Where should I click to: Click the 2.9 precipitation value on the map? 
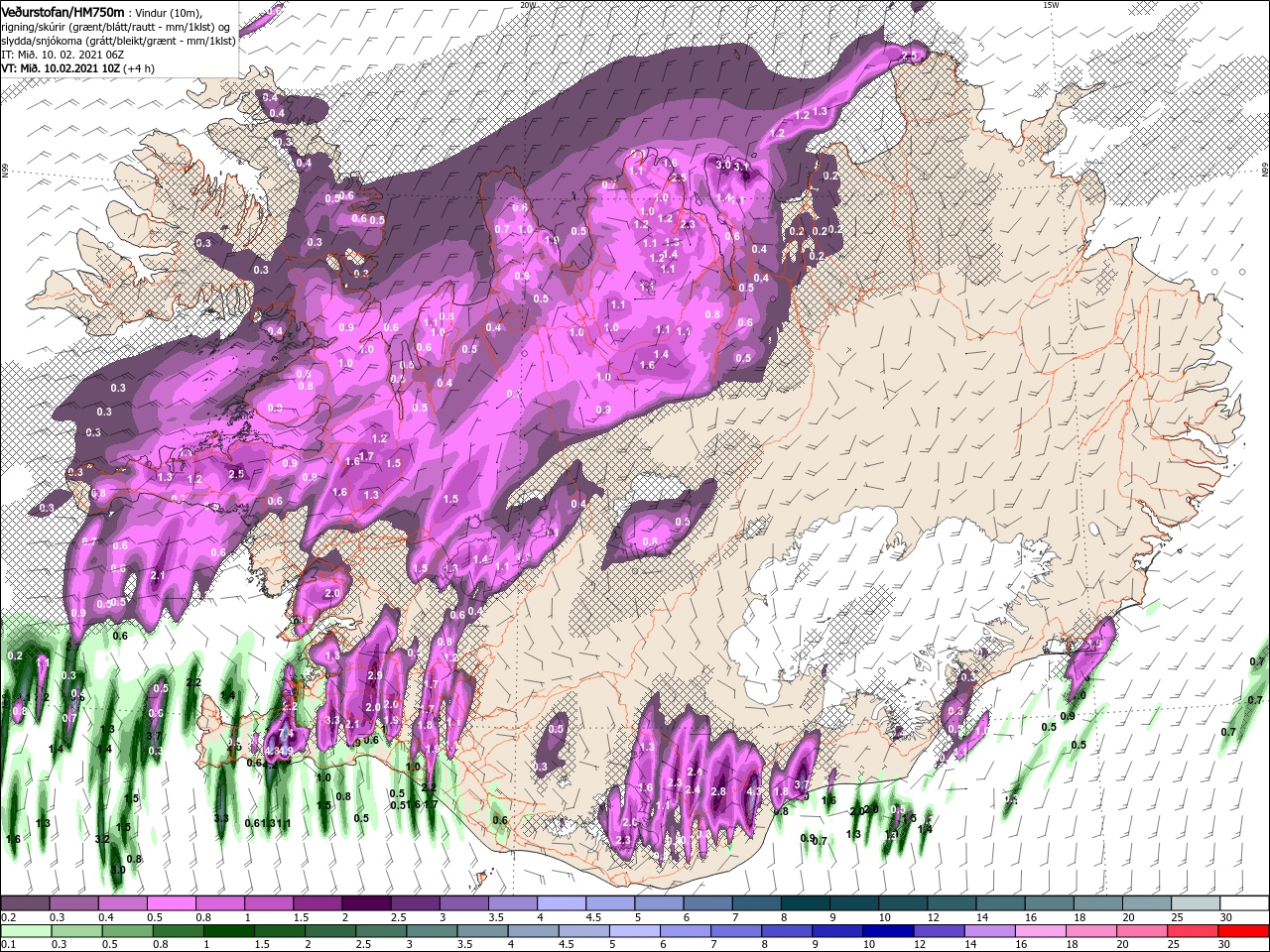coord(374,676)
